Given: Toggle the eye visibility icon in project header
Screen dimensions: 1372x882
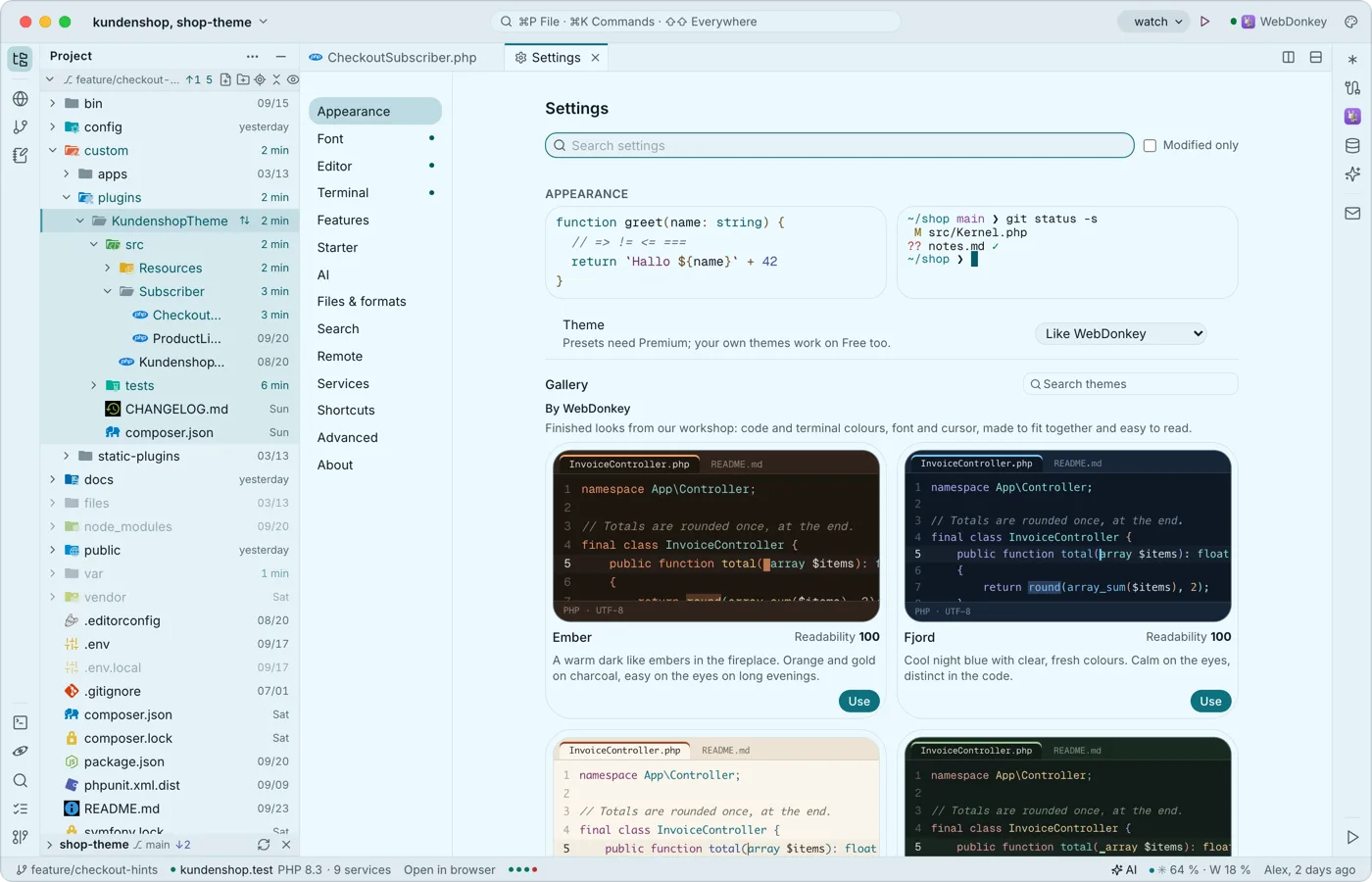Looking at the screenshot, I should (x=293, y=79).
